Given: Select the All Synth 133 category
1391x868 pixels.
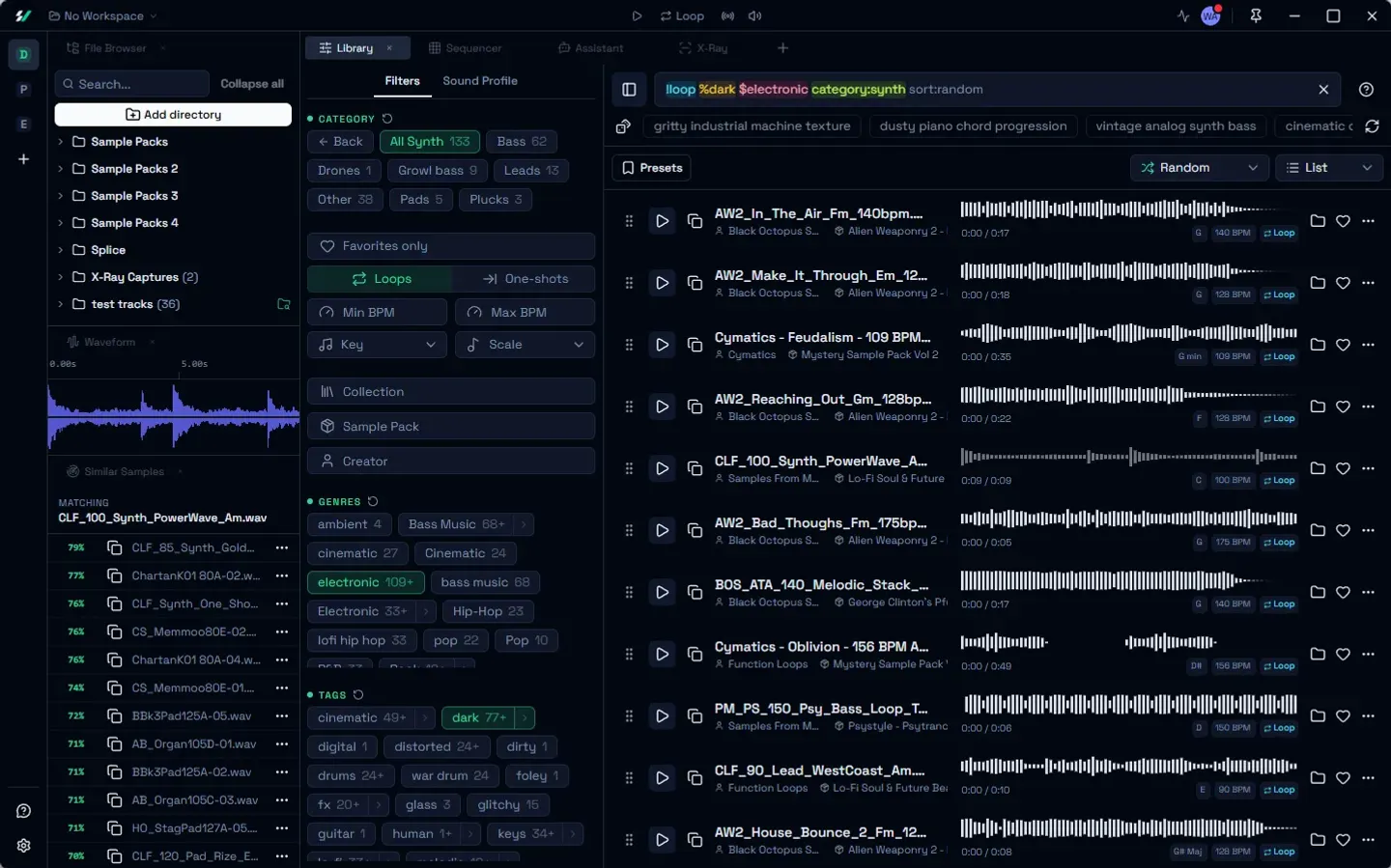Looking at the screenshot, I should [430, 142].
